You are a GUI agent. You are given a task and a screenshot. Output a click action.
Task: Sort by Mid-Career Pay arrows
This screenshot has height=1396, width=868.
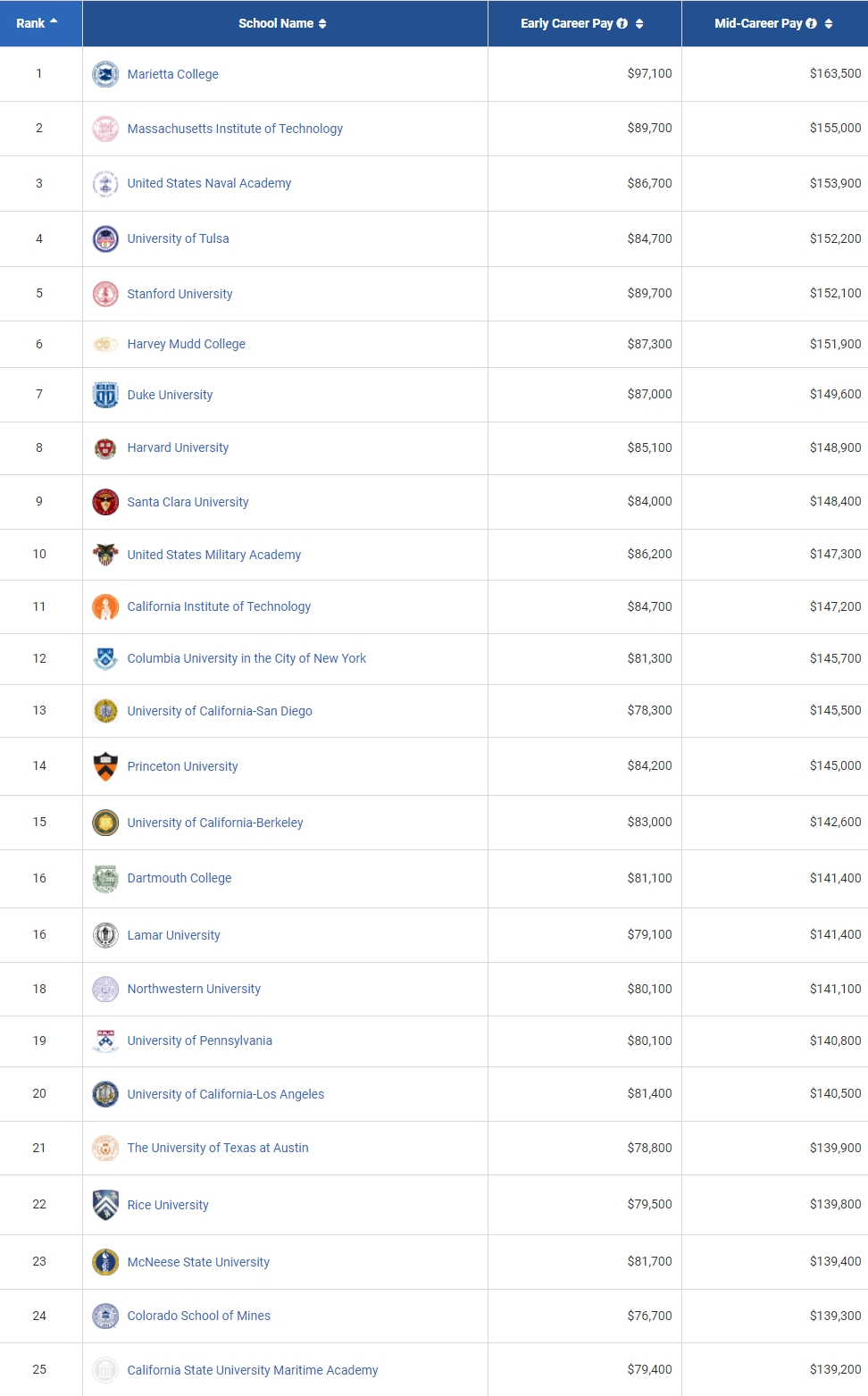[x=829, y=23]
